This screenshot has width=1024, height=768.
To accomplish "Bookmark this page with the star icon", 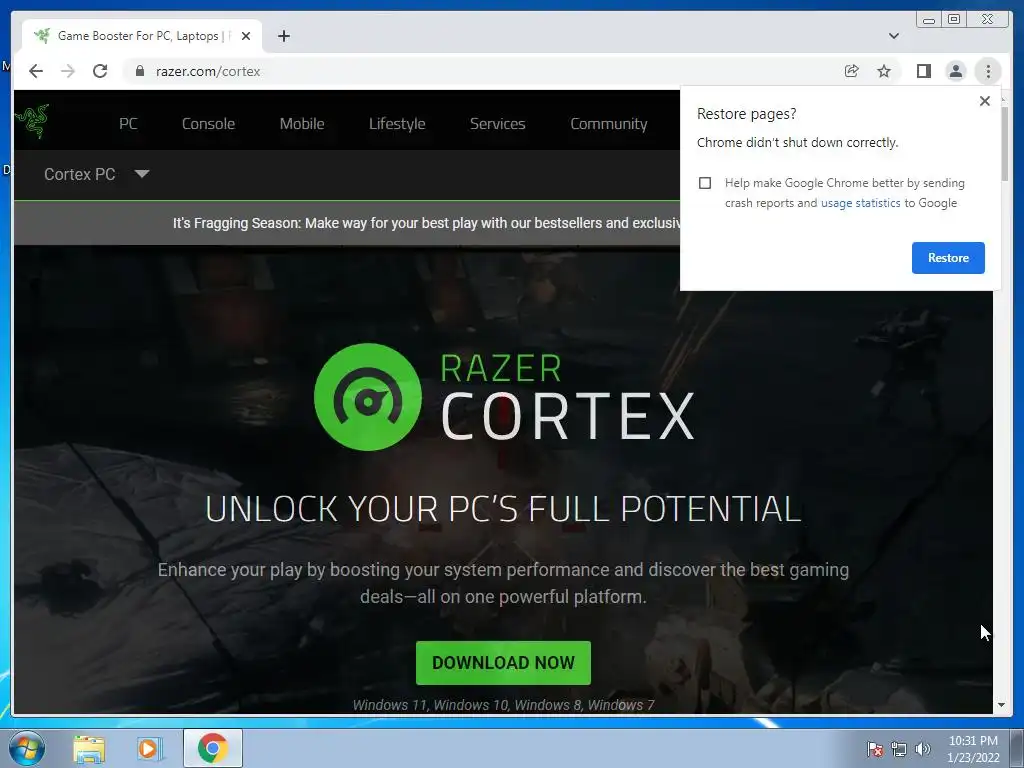I will point(884,71).
